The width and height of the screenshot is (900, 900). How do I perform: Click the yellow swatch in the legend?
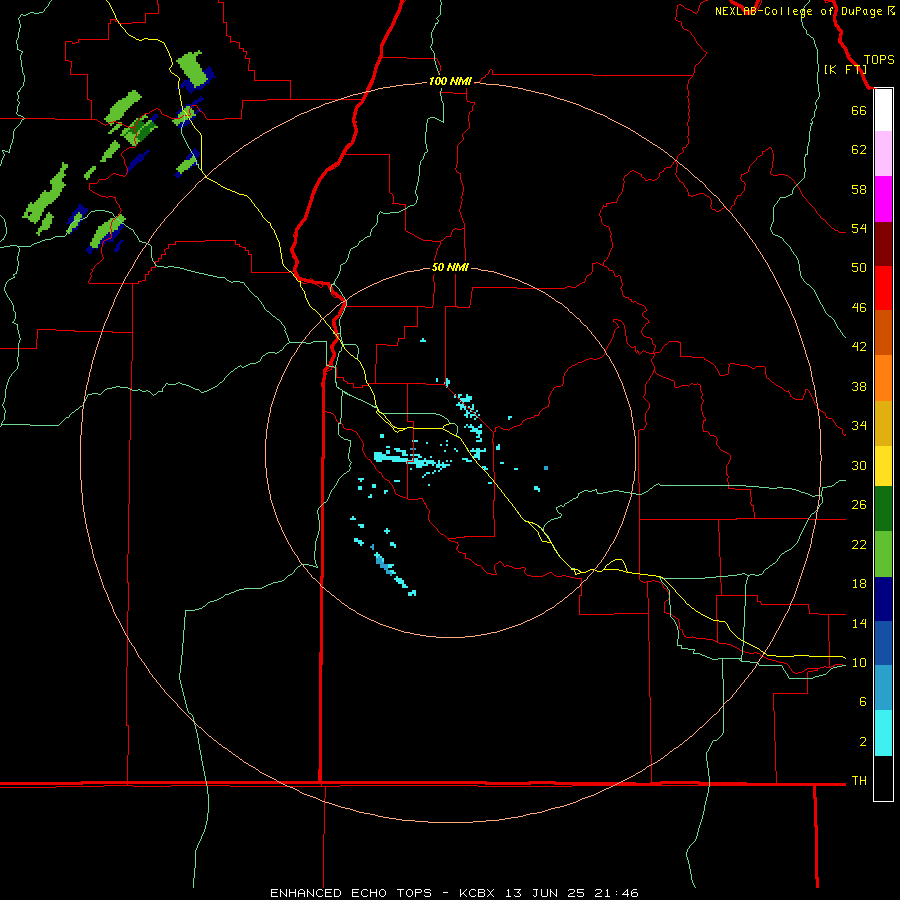coord(883,466)
